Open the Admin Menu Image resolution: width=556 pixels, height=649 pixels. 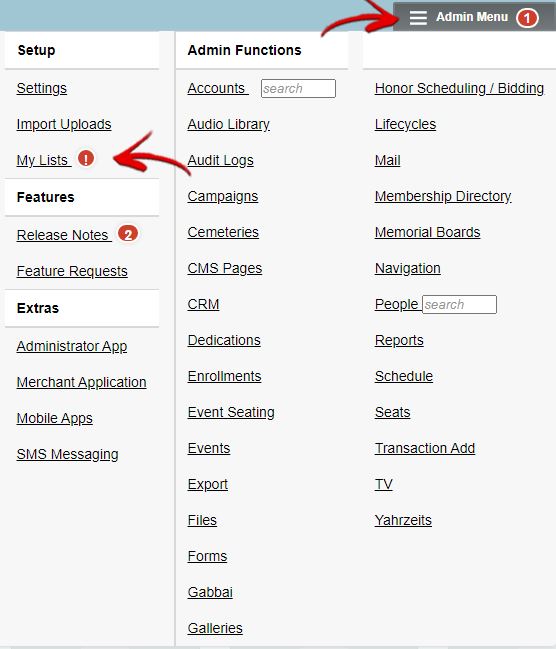pos(474,17)
